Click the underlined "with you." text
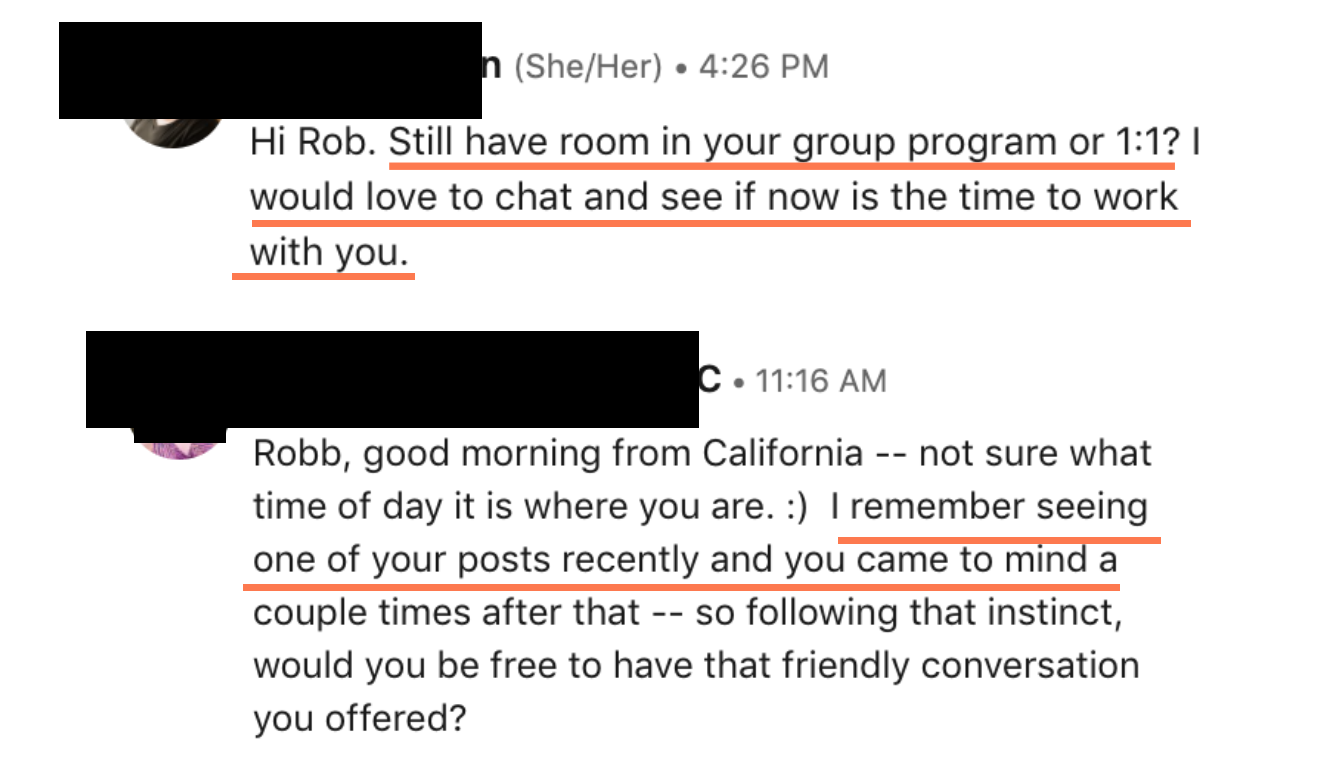The width and height of the screenshot is (1318, 766). (329, 252)
